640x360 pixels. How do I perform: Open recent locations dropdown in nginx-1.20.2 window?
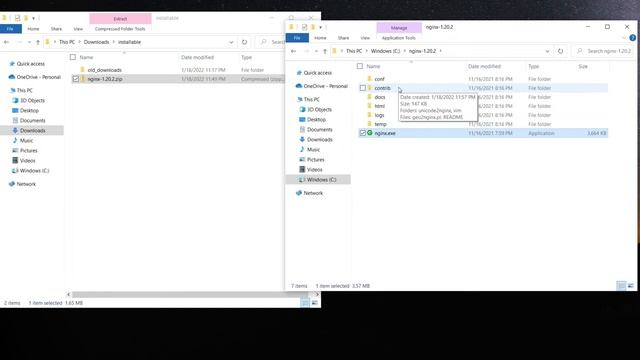pos(316,51)
